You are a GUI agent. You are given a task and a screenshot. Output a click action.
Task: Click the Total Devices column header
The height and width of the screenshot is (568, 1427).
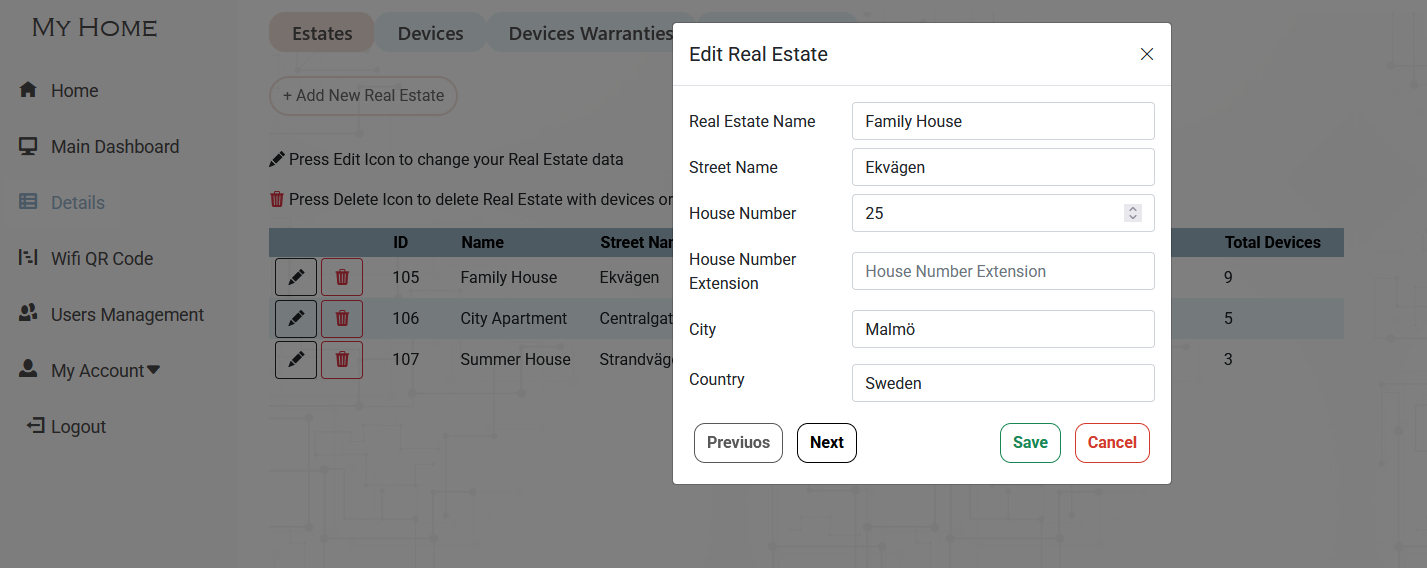tap(1272, 242)
